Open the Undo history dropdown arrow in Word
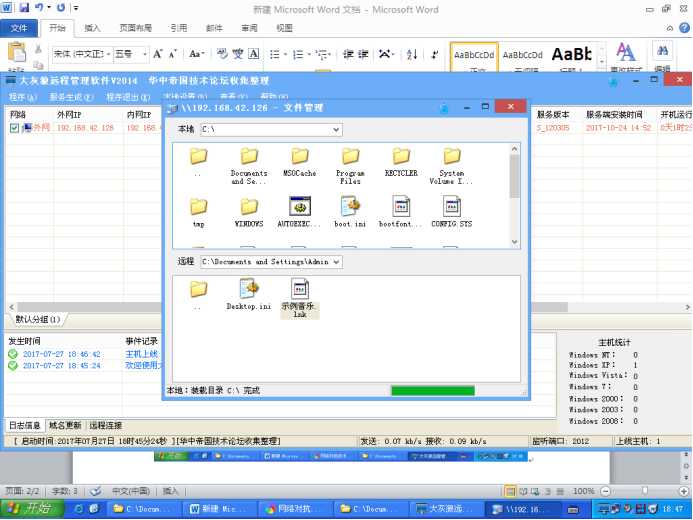This screenshot has width=693, height=520. (49, 8)
